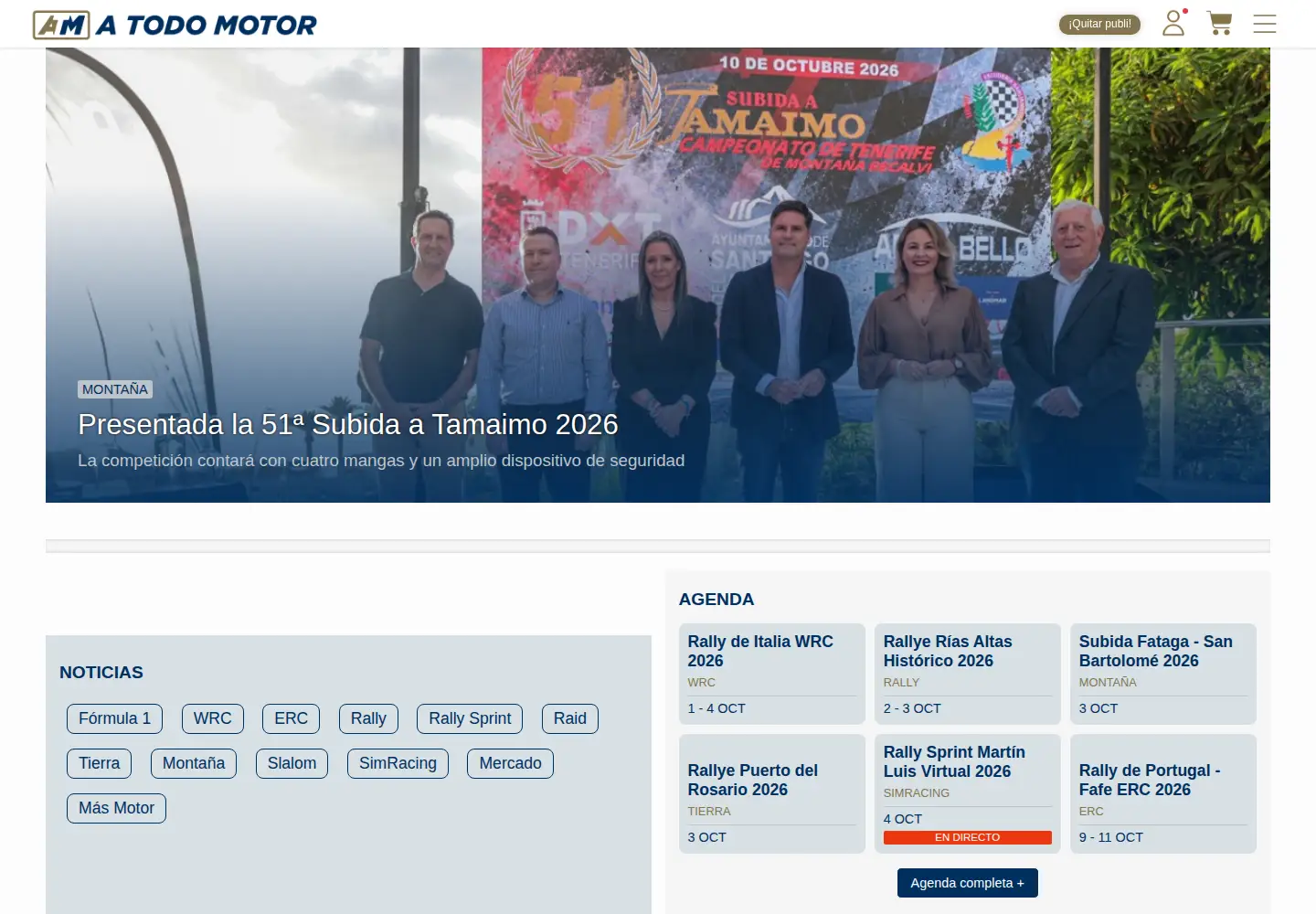The width and height of the screenshot is (1316, 914).
Task: Click the EN DIRECTO live badge
Action: coord(968,837)
